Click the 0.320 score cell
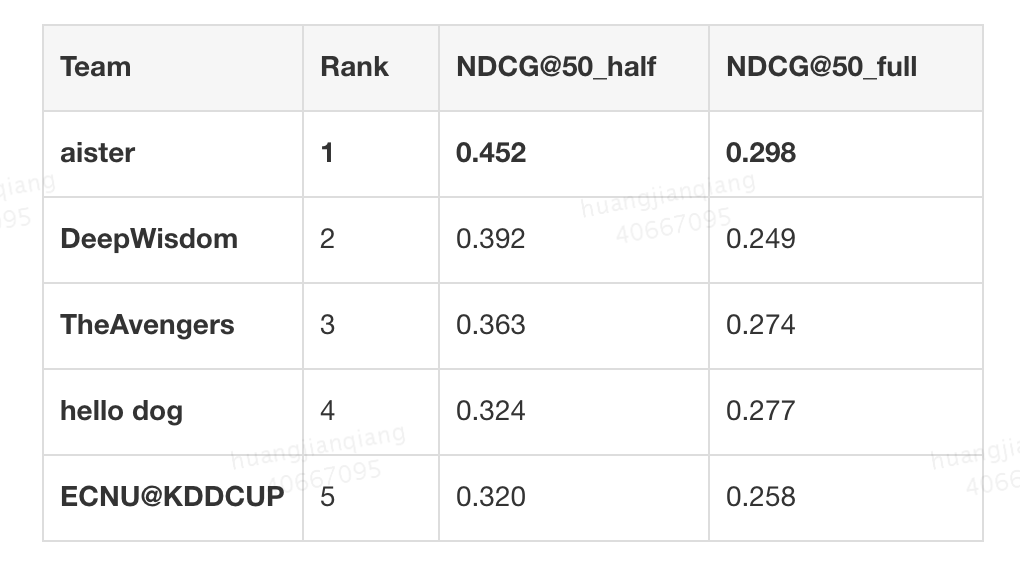The height and width of the screenshot is (578, 1020). (490, 497)
